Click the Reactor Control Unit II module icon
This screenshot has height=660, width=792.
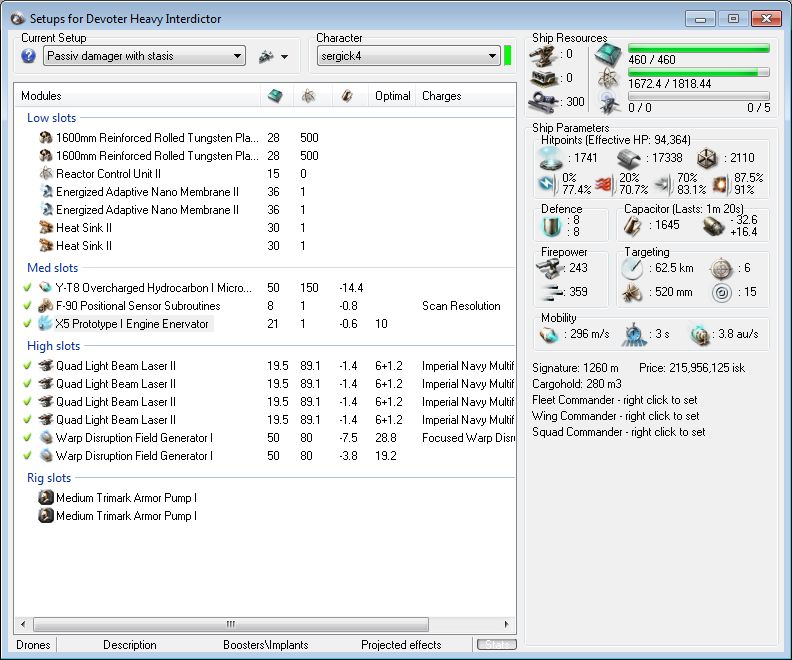pos(46,174)
